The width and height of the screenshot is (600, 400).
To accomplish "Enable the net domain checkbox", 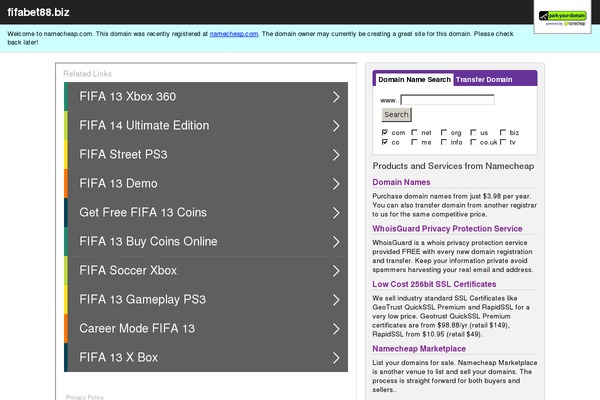I will click(414, 132).
